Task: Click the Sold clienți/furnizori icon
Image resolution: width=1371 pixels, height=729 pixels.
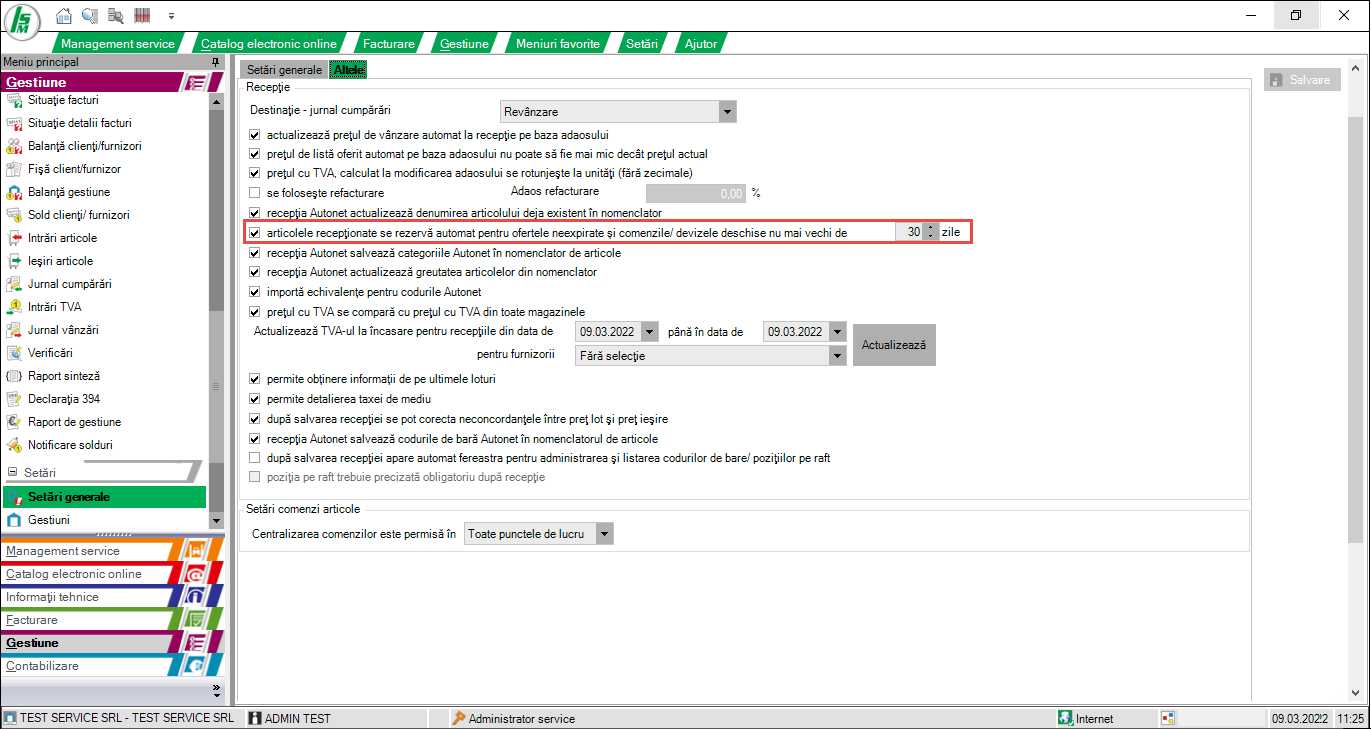Action: coord(14,215)
